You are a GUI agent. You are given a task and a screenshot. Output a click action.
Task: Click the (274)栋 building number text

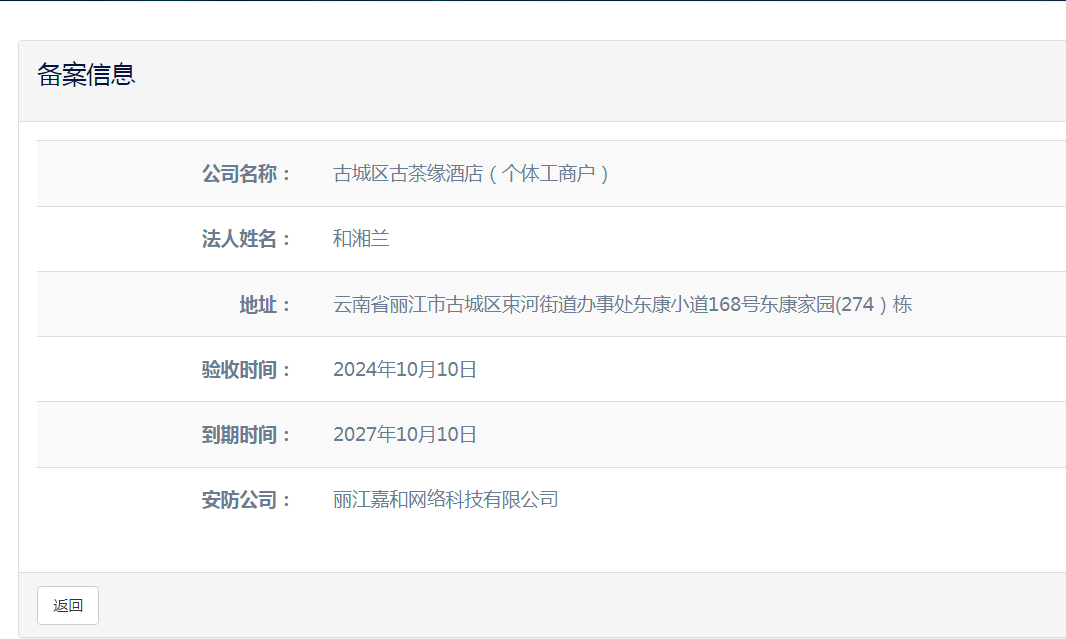click(x=873, y=305)
